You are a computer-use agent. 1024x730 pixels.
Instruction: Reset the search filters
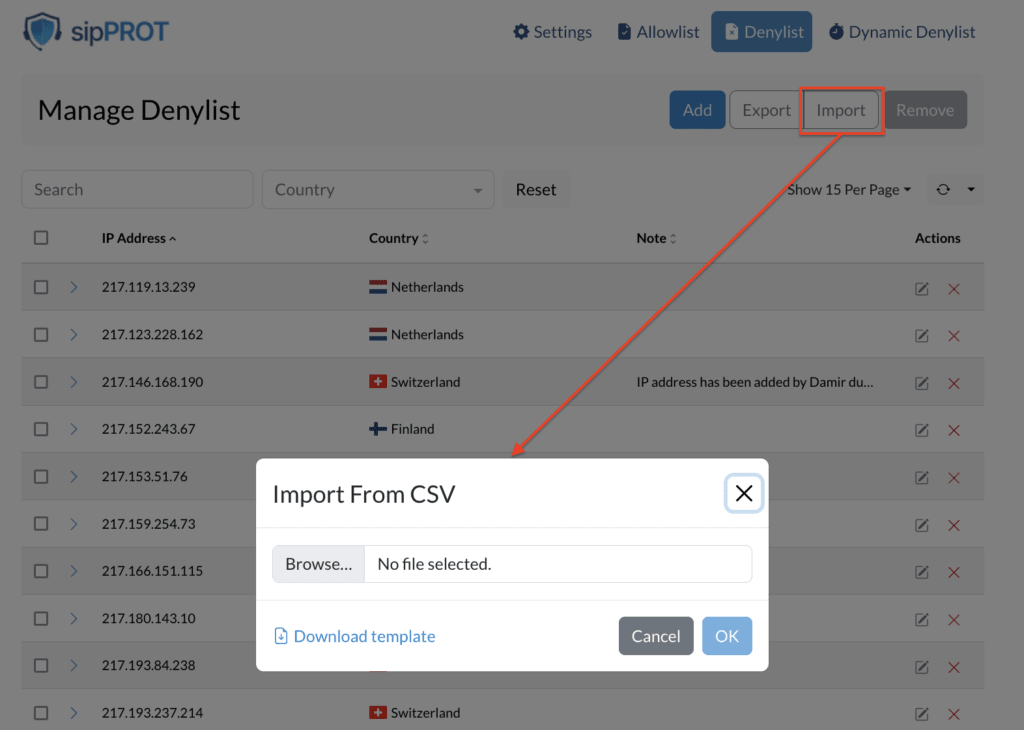point(536,189)
